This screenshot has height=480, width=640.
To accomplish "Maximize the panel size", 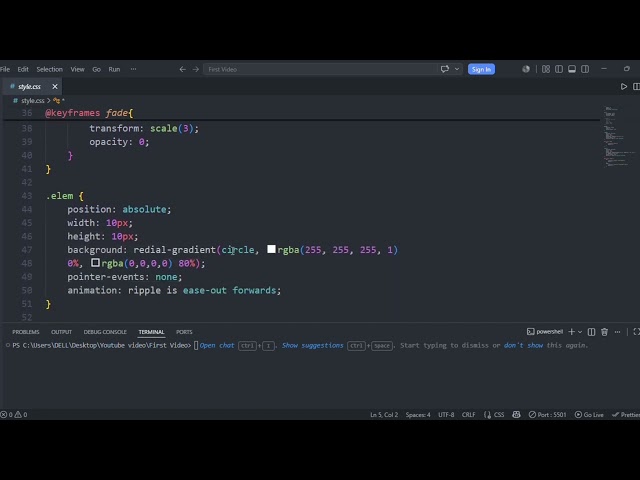I will coord(636,332).
